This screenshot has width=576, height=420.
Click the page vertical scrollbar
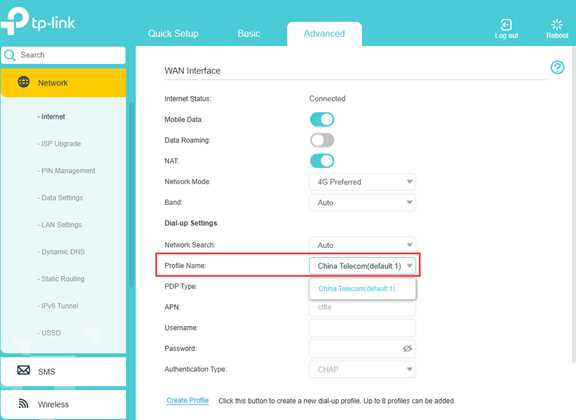pos(574,206)
